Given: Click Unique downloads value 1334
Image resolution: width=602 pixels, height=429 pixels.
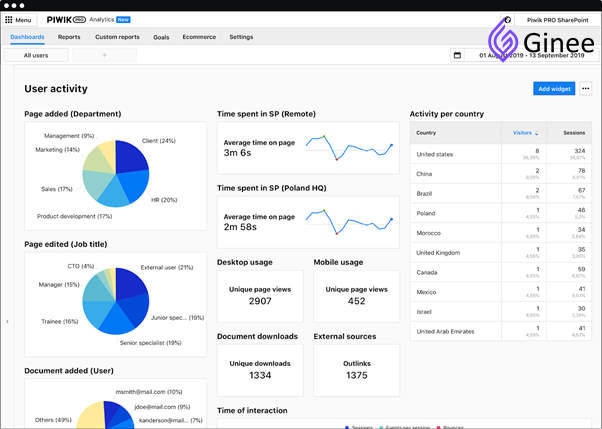Looking at the screenshot, I should (x=260, y=375).
